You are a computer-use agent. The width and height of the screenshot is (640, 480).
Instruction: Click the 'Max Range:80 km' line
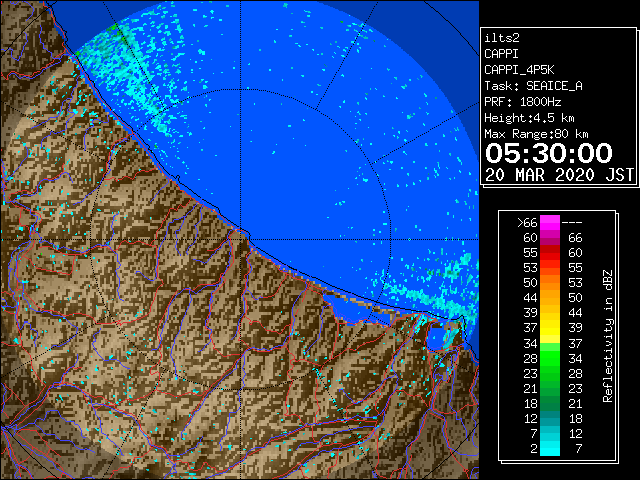point(536,134)
